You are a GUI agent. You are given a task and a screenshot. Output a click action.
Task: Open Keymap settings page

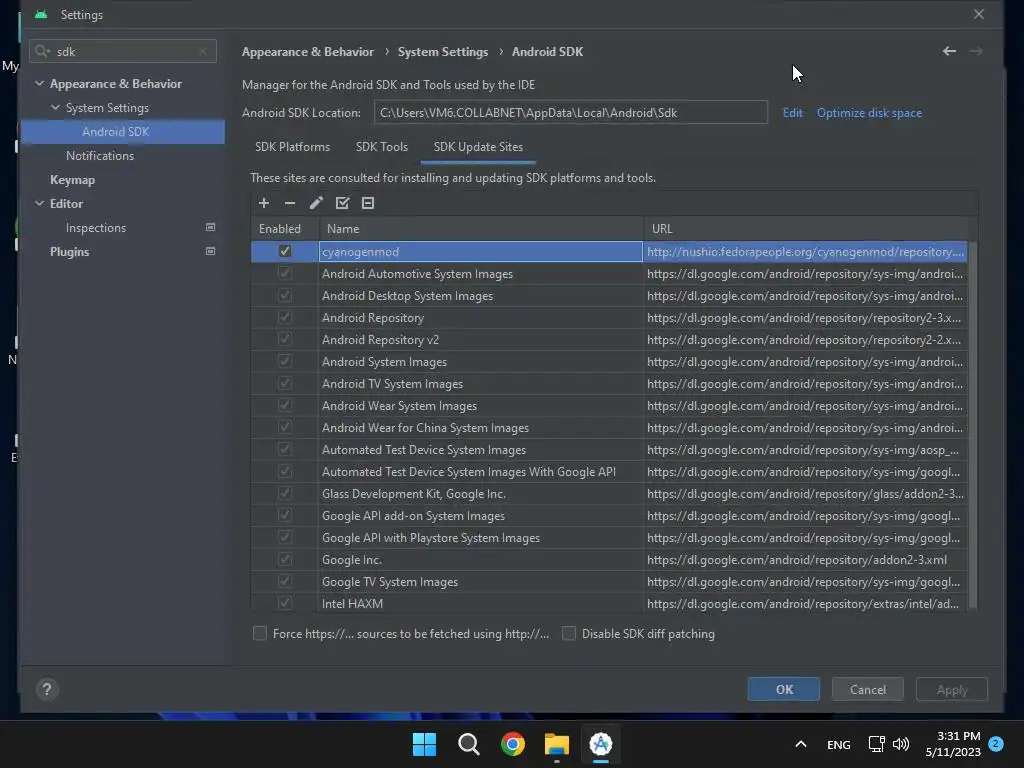tap(72, 180)
